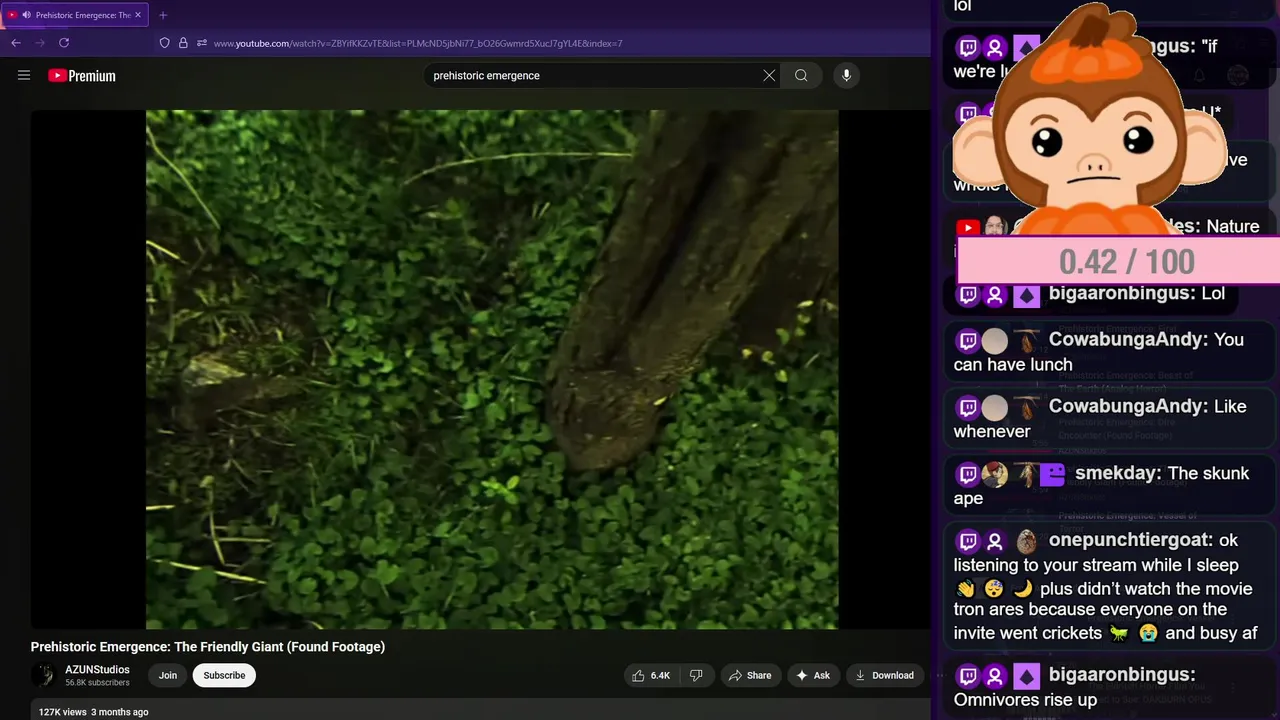Open site permissions icon in address bar
1280x720 pixels.
pos(202,43)
